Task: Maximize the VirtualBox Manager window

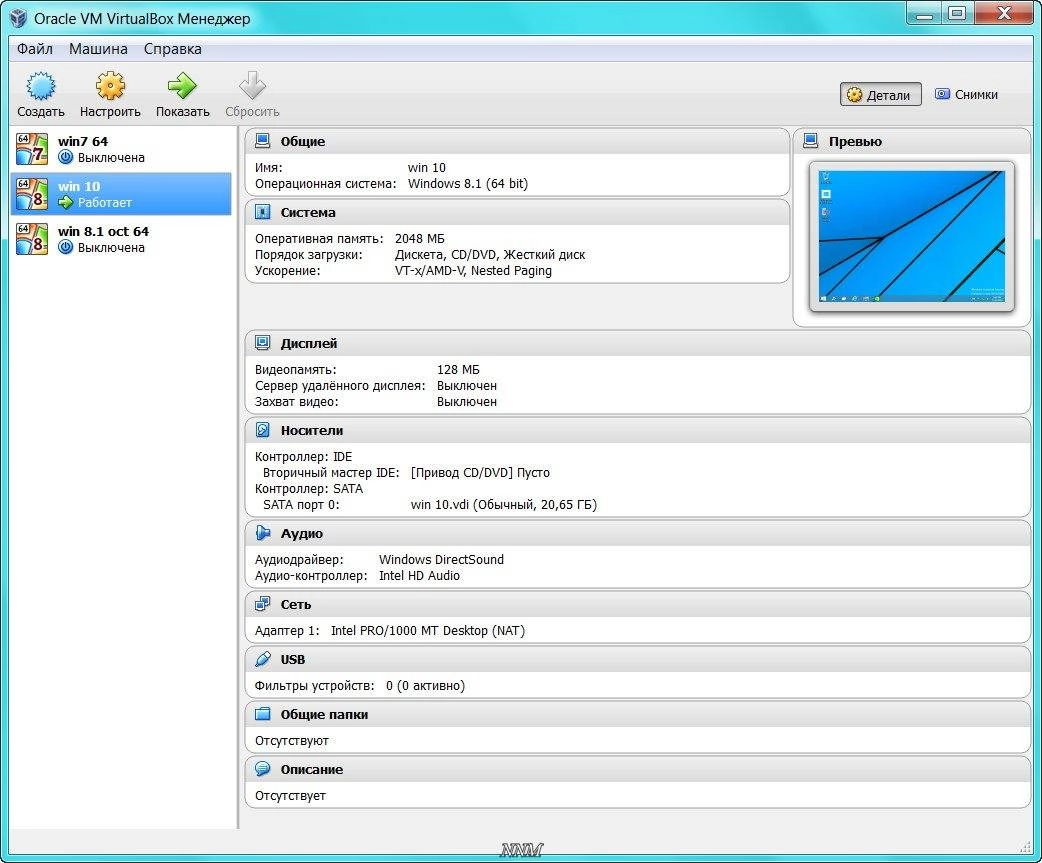Action: coord(958,13)
